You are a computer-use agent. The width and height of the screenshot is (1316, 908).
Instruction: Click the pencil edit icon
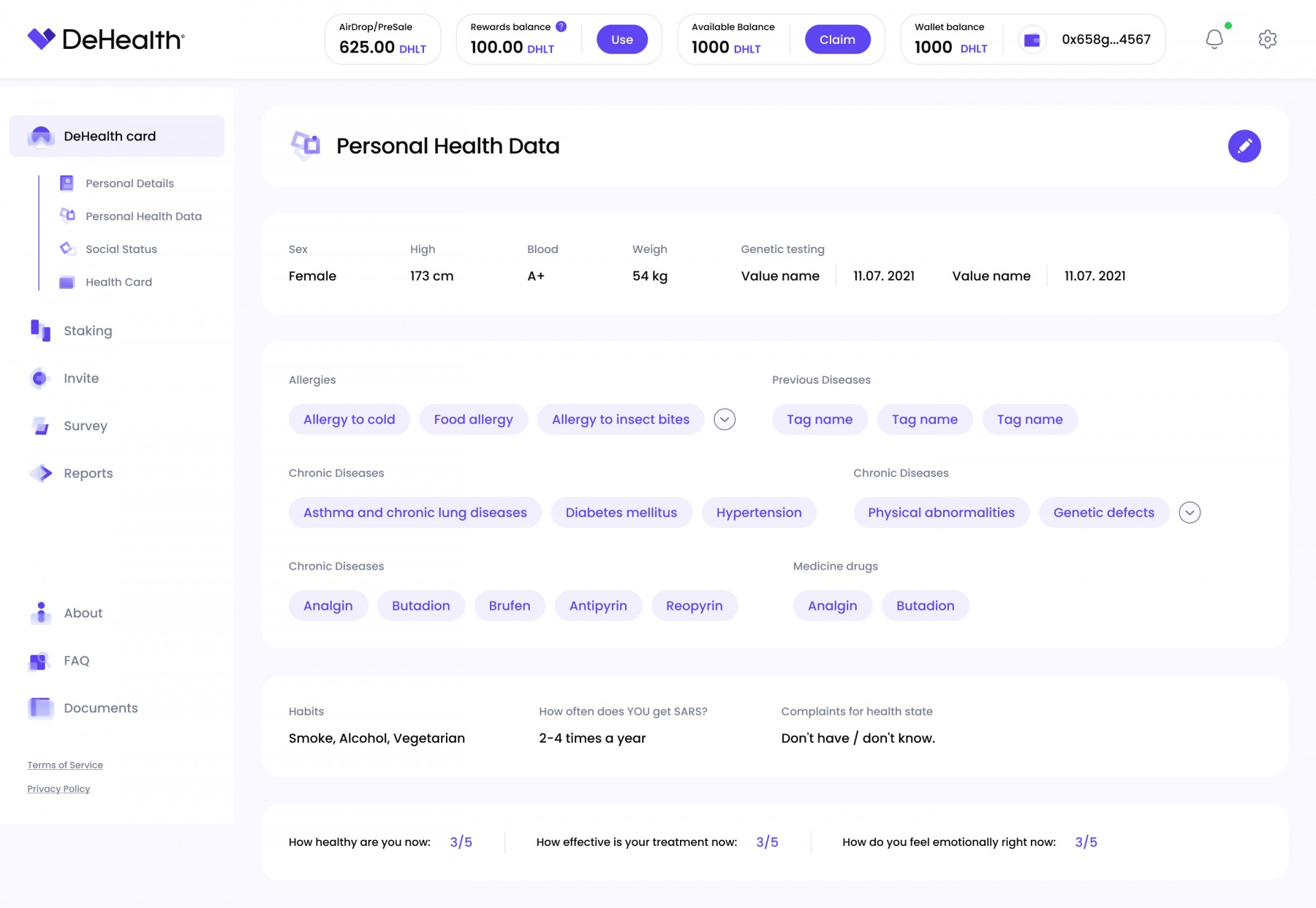tap(1244, 146)
